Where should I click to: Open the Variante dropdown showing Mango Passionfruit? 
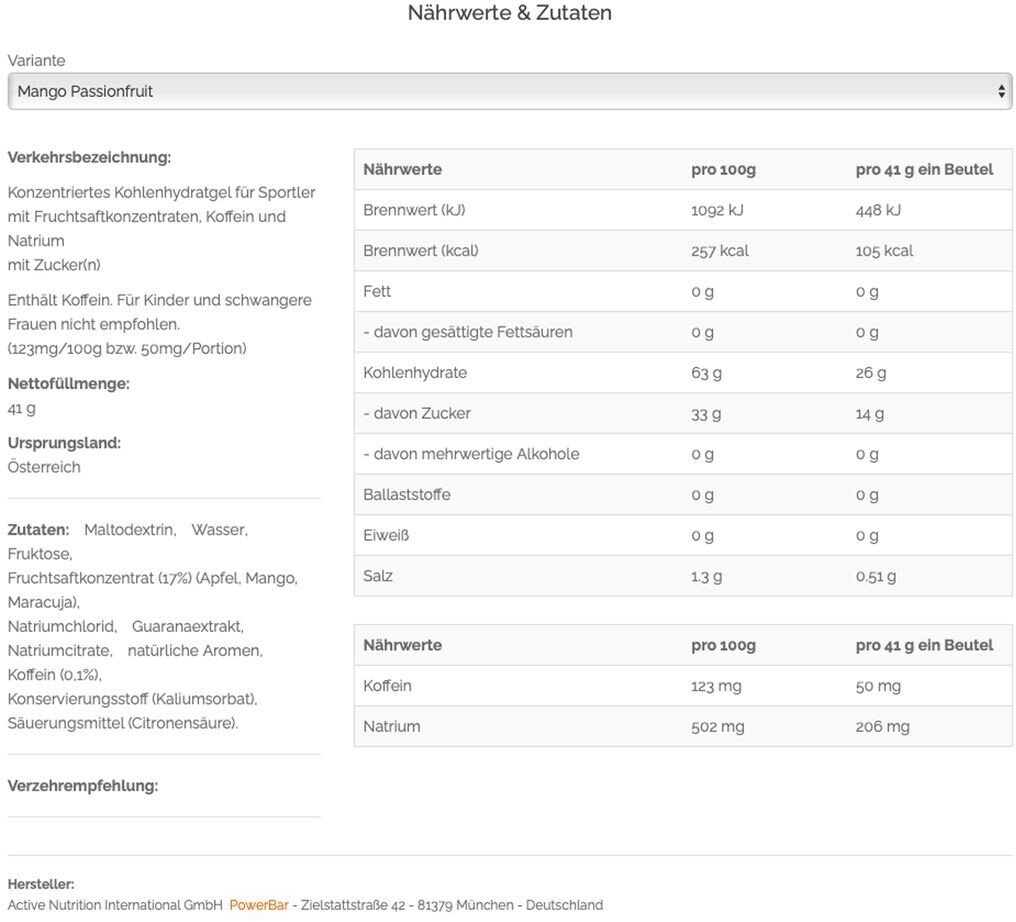click(500, 91)
